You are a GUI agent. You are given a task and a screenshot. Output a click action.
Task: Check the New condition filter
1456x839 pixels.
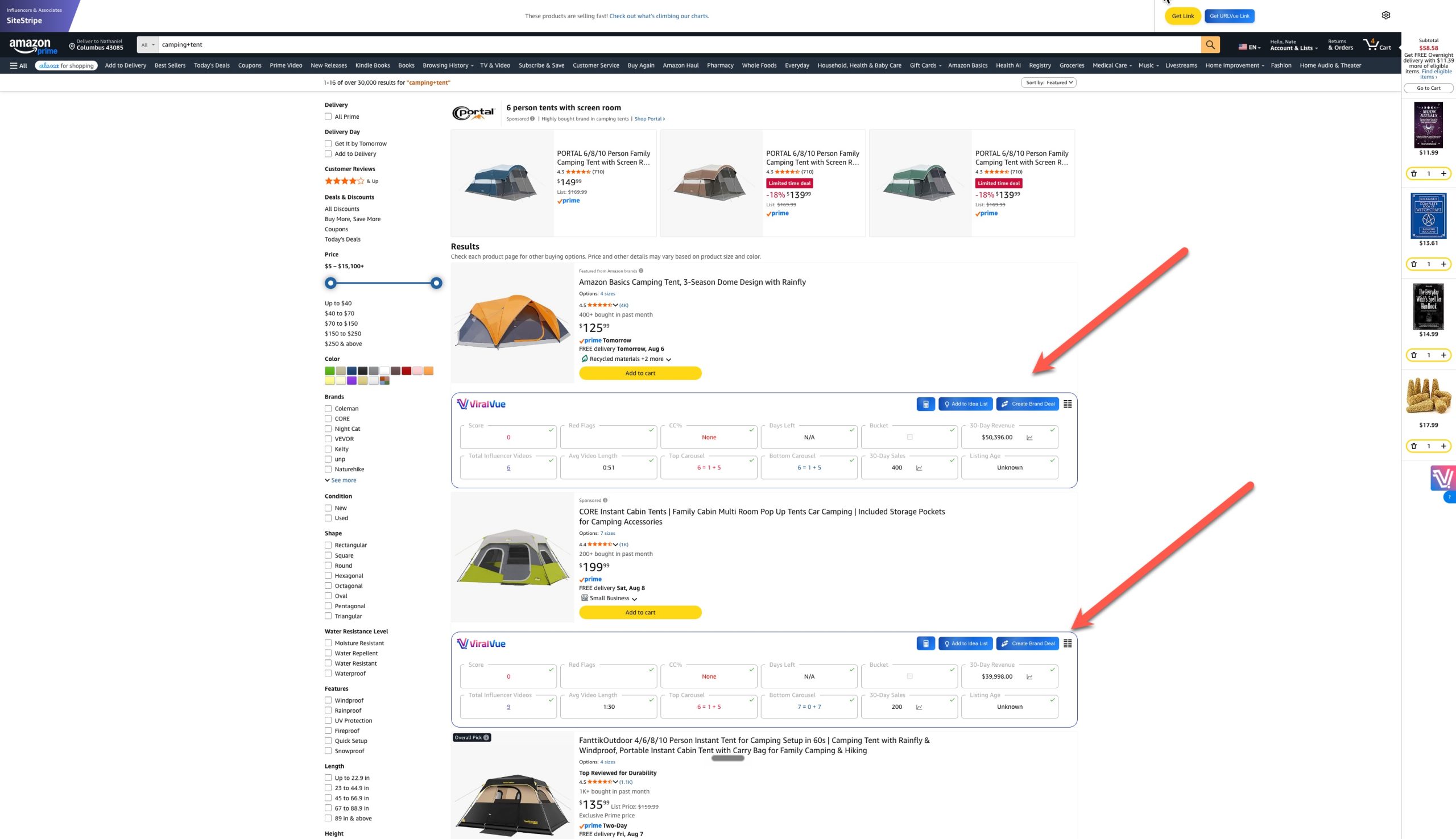point(328,508)
